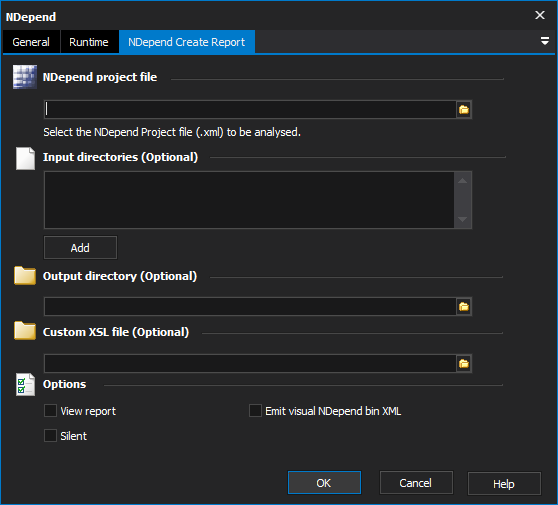Viewport: 558px width, 505px height.
Task: Click the 'Select the NDepend Project file' hint text
Action: (x=172, y=132)
